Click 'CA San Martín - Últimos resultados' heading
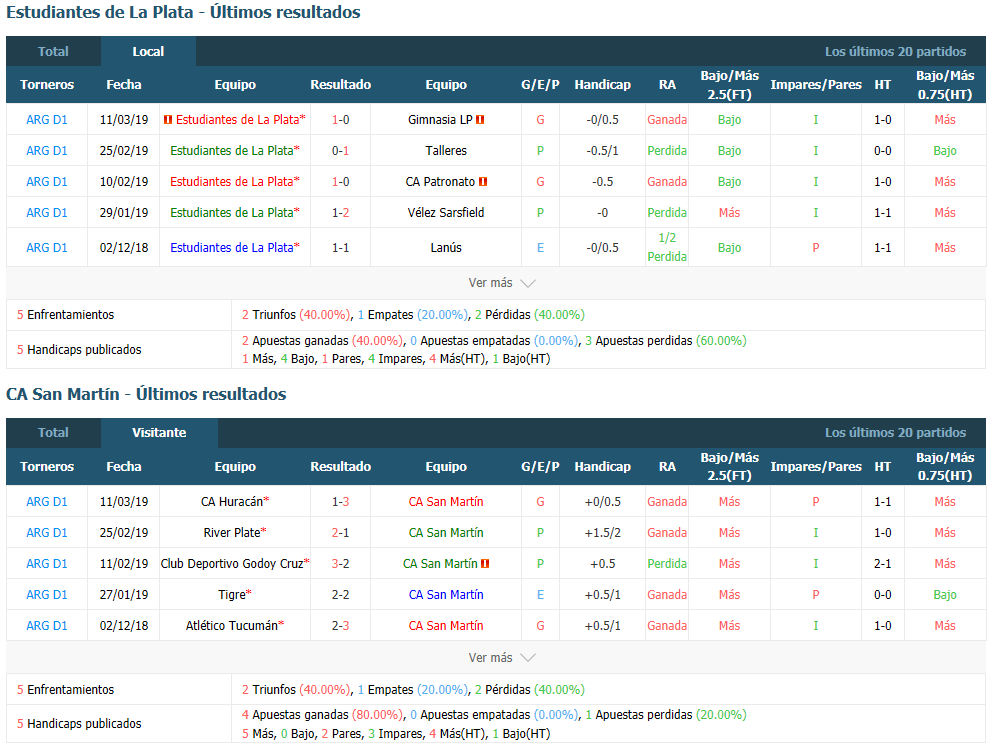Viewport: 994px width, 749px height. [x=146, y=394]
